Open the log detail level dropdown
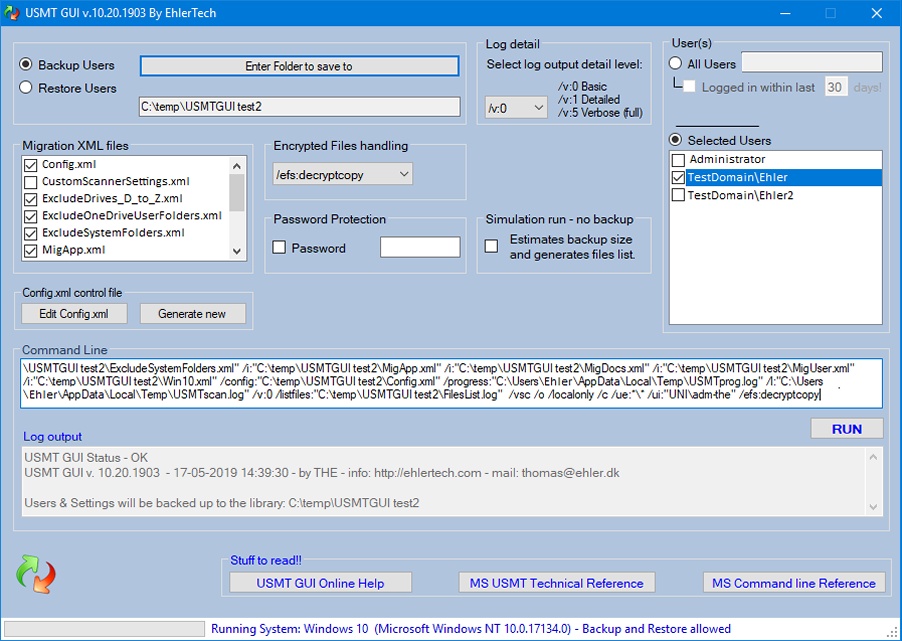 point(516,108)
